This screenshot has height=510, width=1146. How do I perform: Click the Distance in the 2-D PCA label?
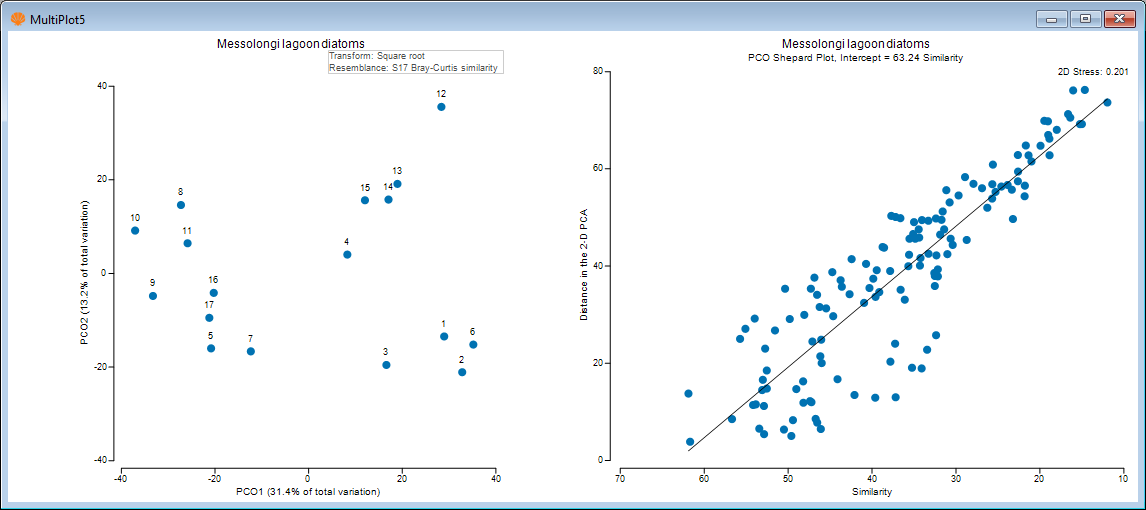click(584, 265)
